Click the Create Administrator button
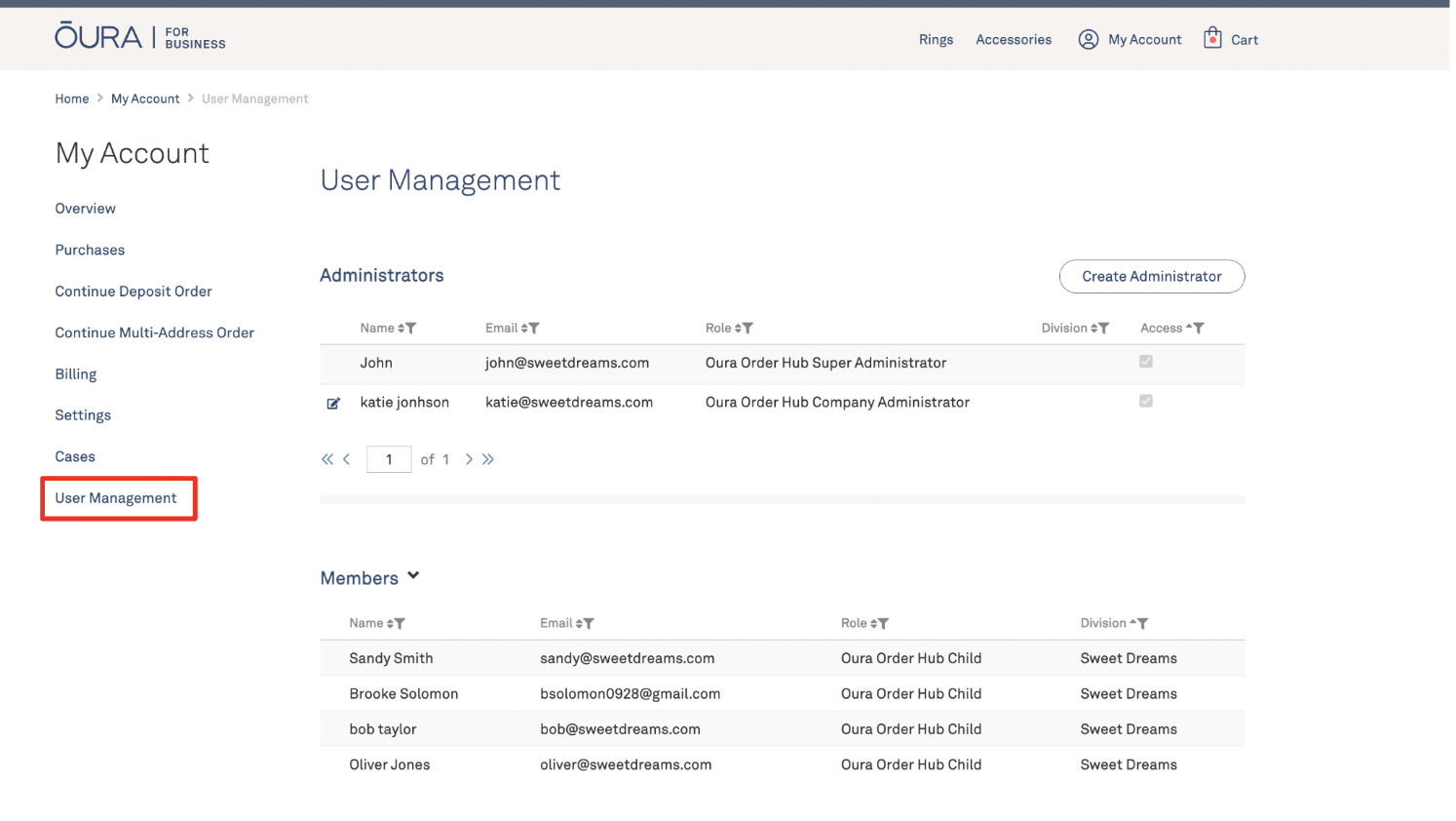1456x821 pixels. click(x=1152, y=277)
